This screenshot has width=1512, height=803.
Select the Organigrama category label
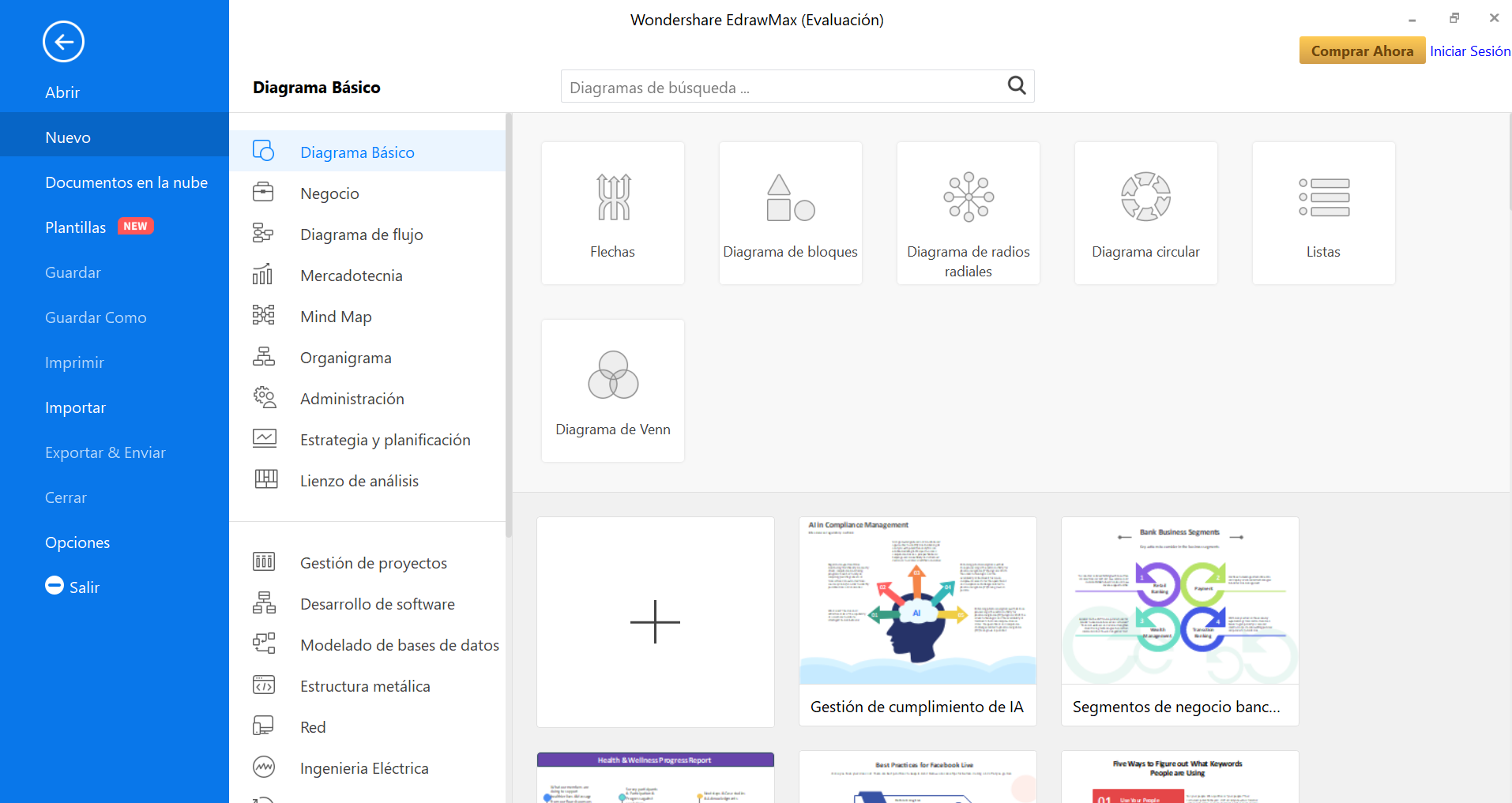(x=346, y=358)
